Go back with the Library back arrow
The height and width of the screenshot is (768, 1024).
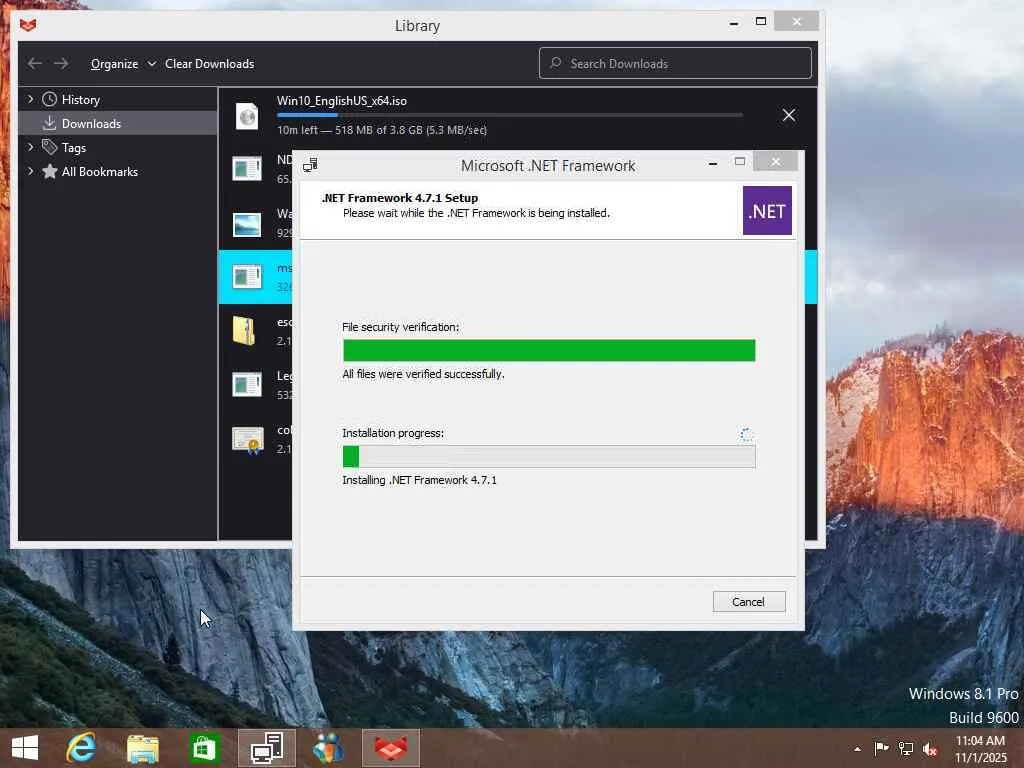point(35,63)
